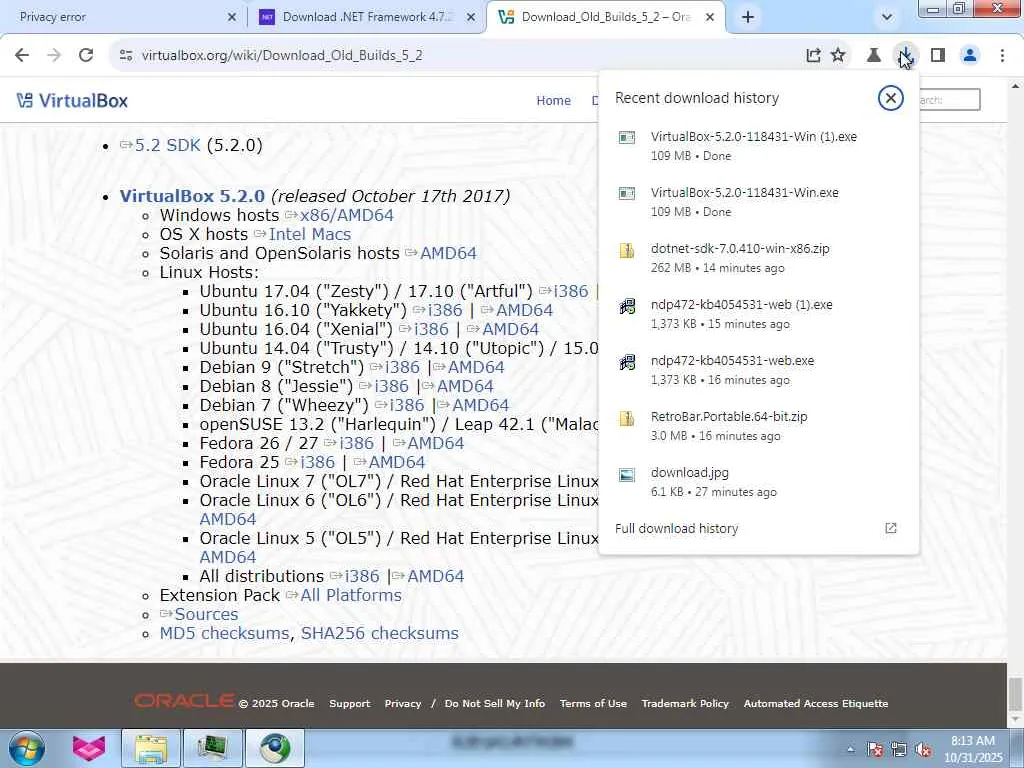Screen dimensions: 1024x768
Task: Download Solaris hosts AMD64 package
Action: 448,253
